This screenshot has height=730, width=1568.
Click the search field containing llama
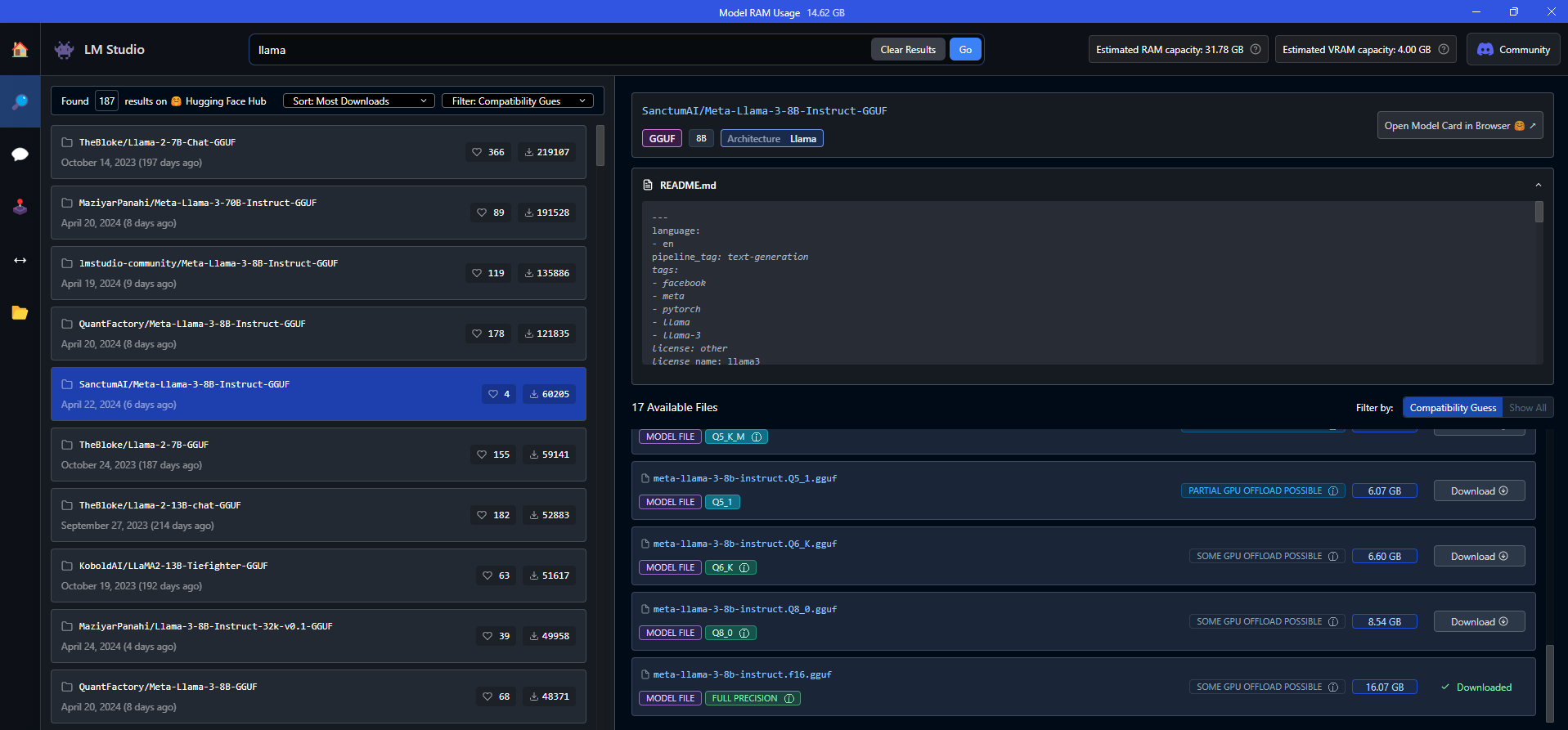point(560,50)
